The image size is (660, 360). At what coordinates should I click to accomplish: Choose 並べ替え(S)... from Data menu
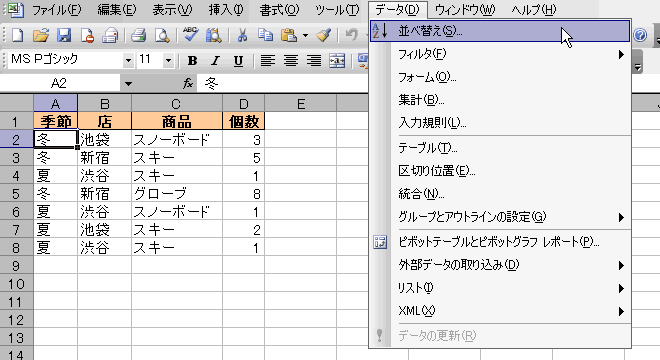(x=500, y=31)
